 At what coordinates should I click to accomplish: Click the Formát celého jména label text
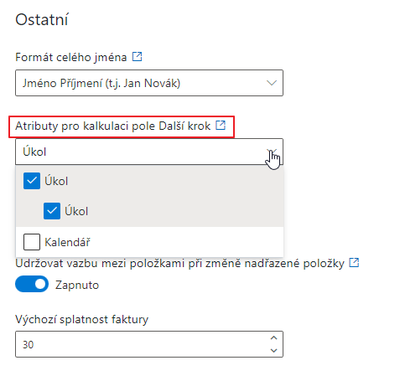pos(71,57)
